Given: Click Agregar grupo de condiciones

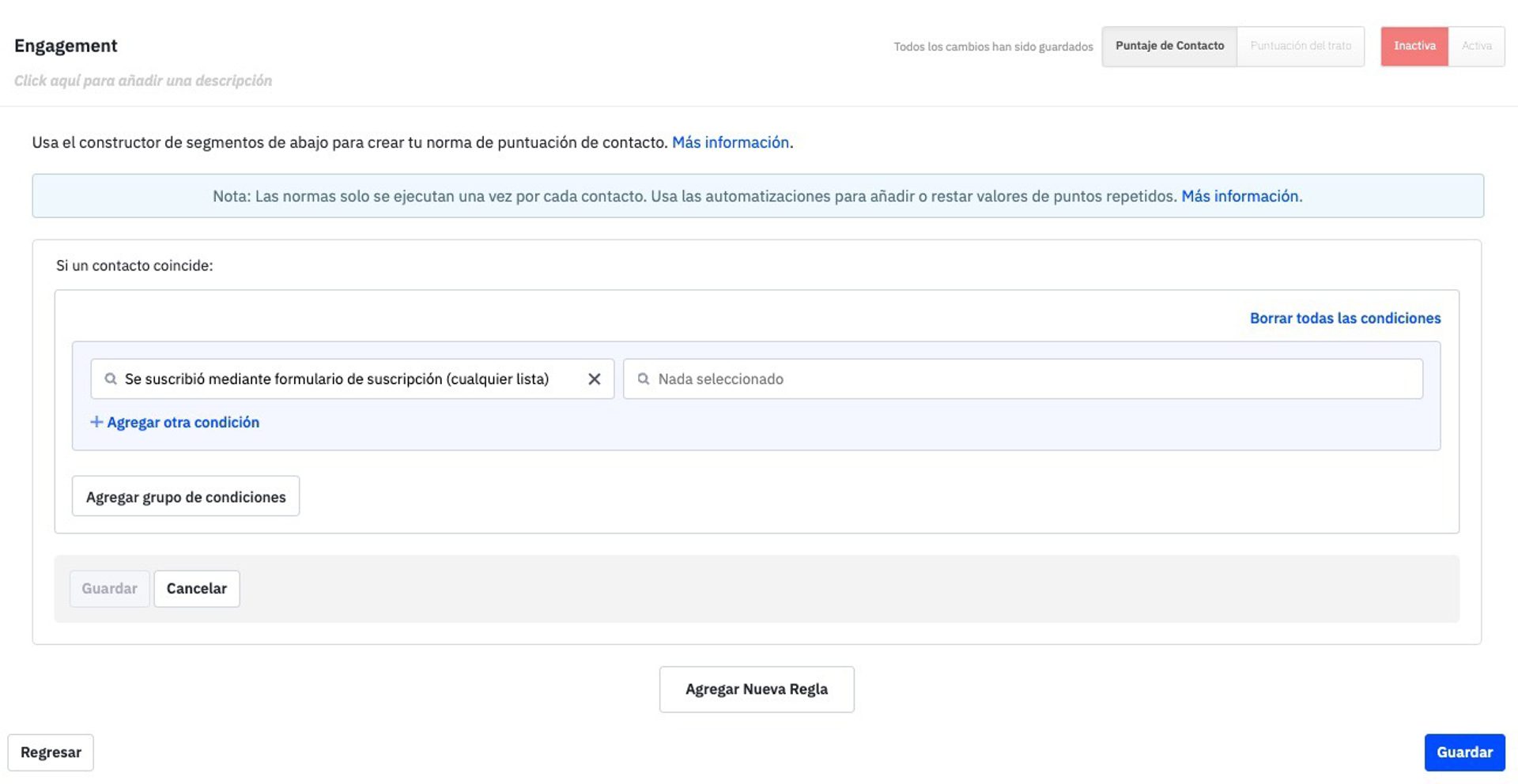Looking at the screenshot, I should pyautogui.click(x=186, y=496).
